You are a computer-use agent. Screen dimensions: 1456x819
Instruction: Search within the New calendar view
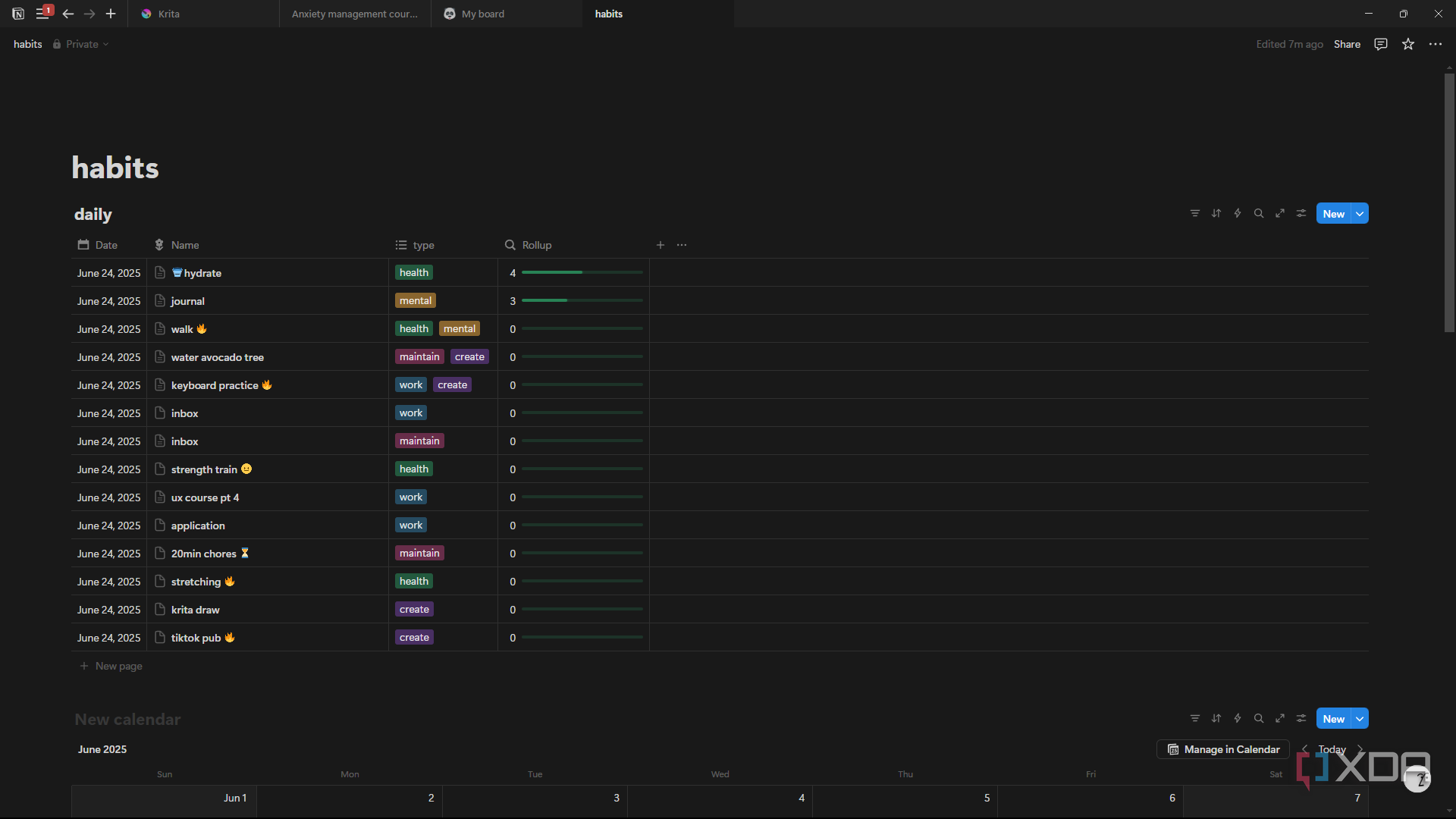(1259, 718)
